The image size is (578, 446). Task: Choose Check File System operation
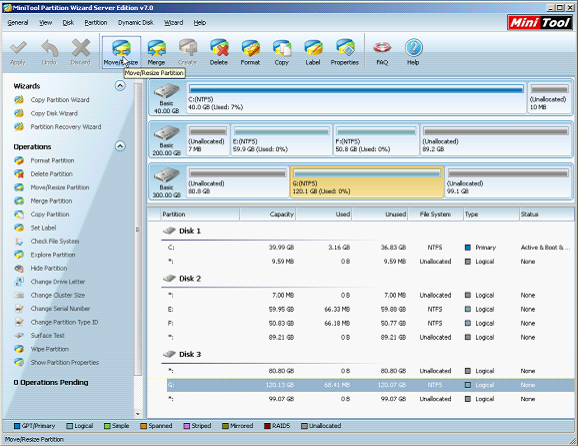(x=55, y=241)
